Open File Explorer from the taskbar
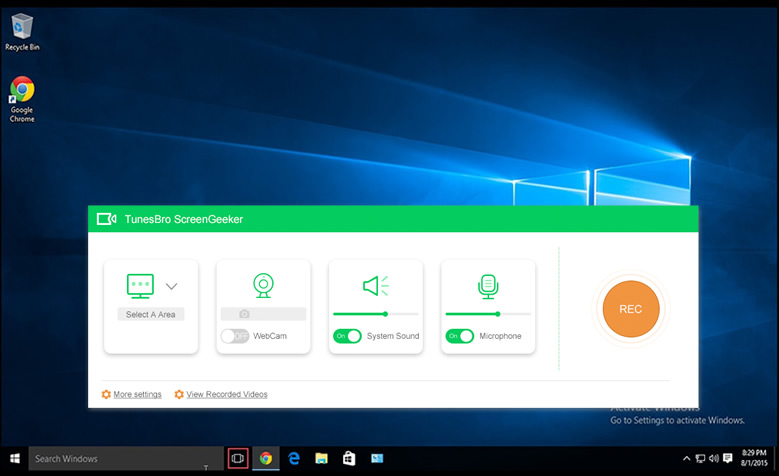 [x=321, y=459]
